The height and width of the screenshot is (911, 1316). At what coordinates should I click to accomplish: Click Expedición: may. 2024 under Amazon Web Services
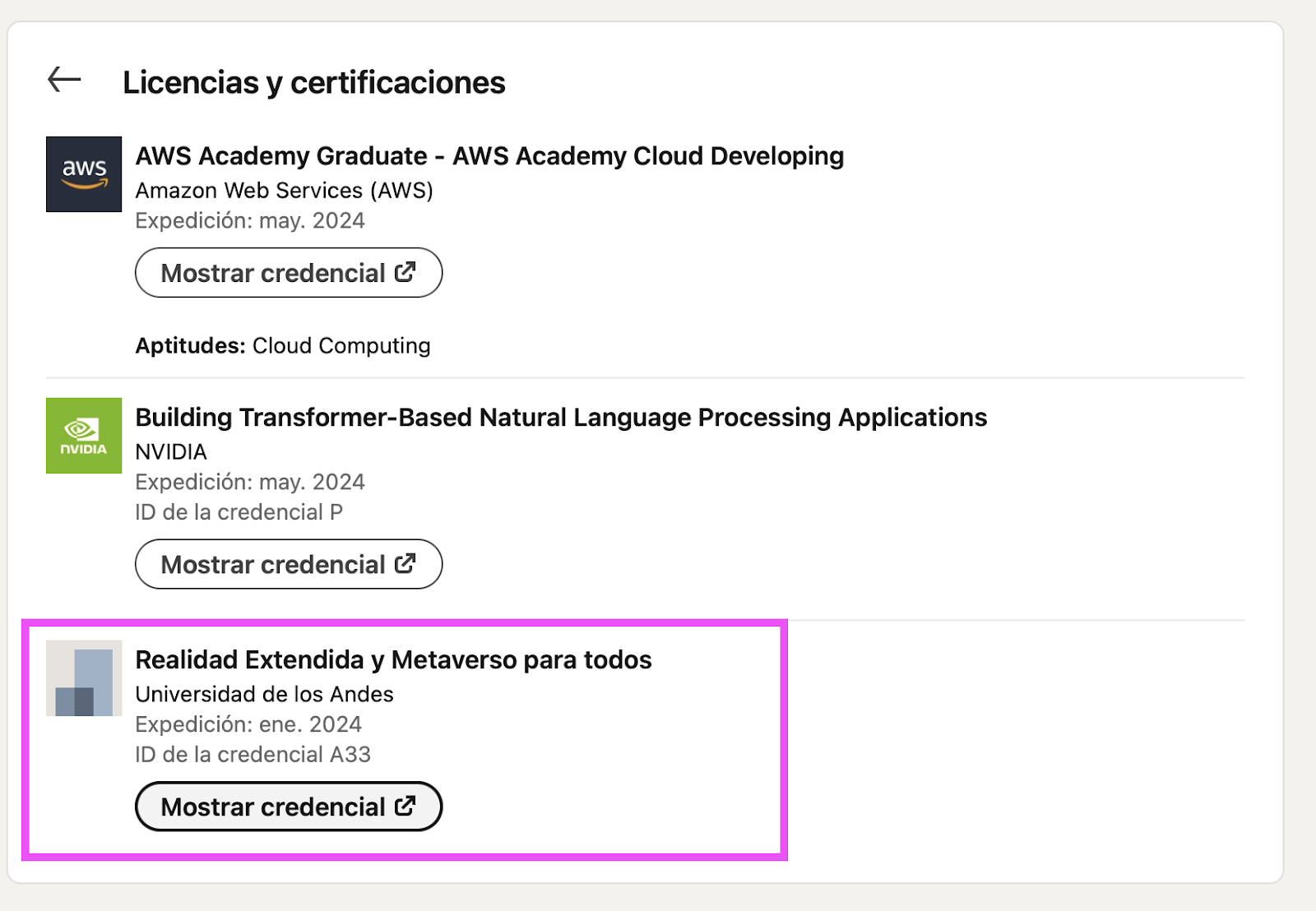(x=250, y=221)
